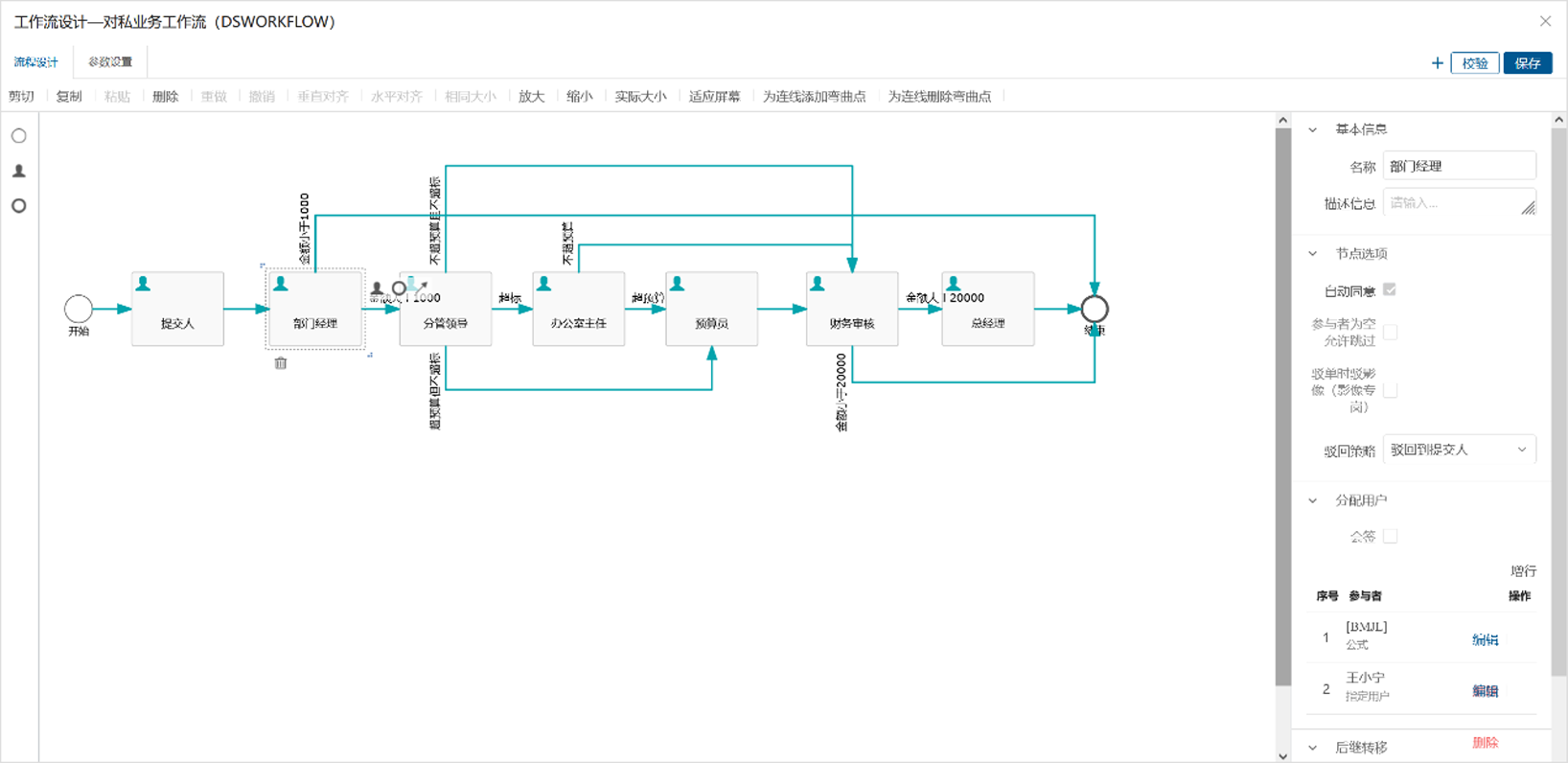The height and width of the screenshot is (763, 1568).
Task: Select the user task icon in palette
Action: [x=18, y=171]
